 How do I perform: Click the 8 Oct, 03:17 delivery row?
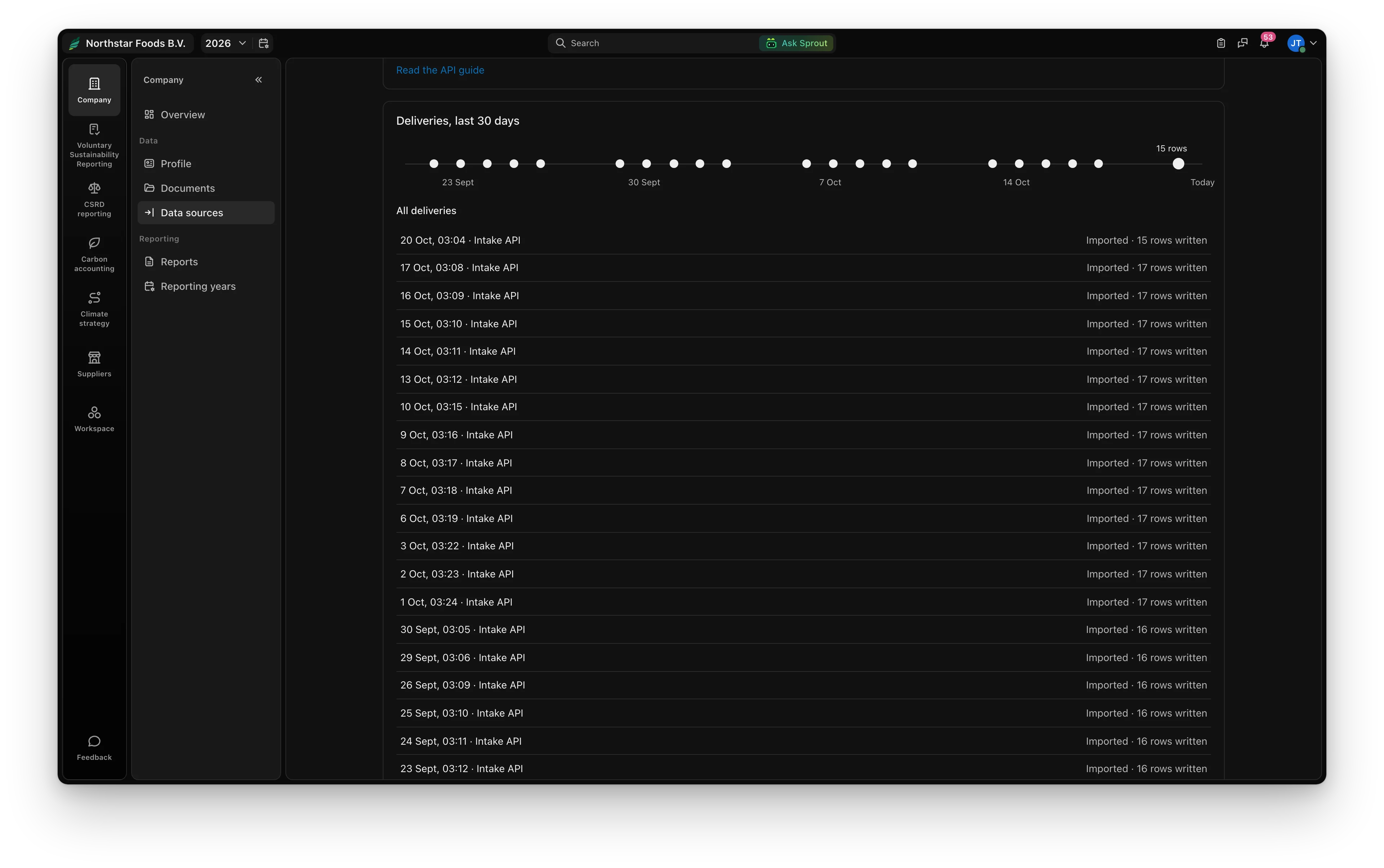tap(804, 463)
